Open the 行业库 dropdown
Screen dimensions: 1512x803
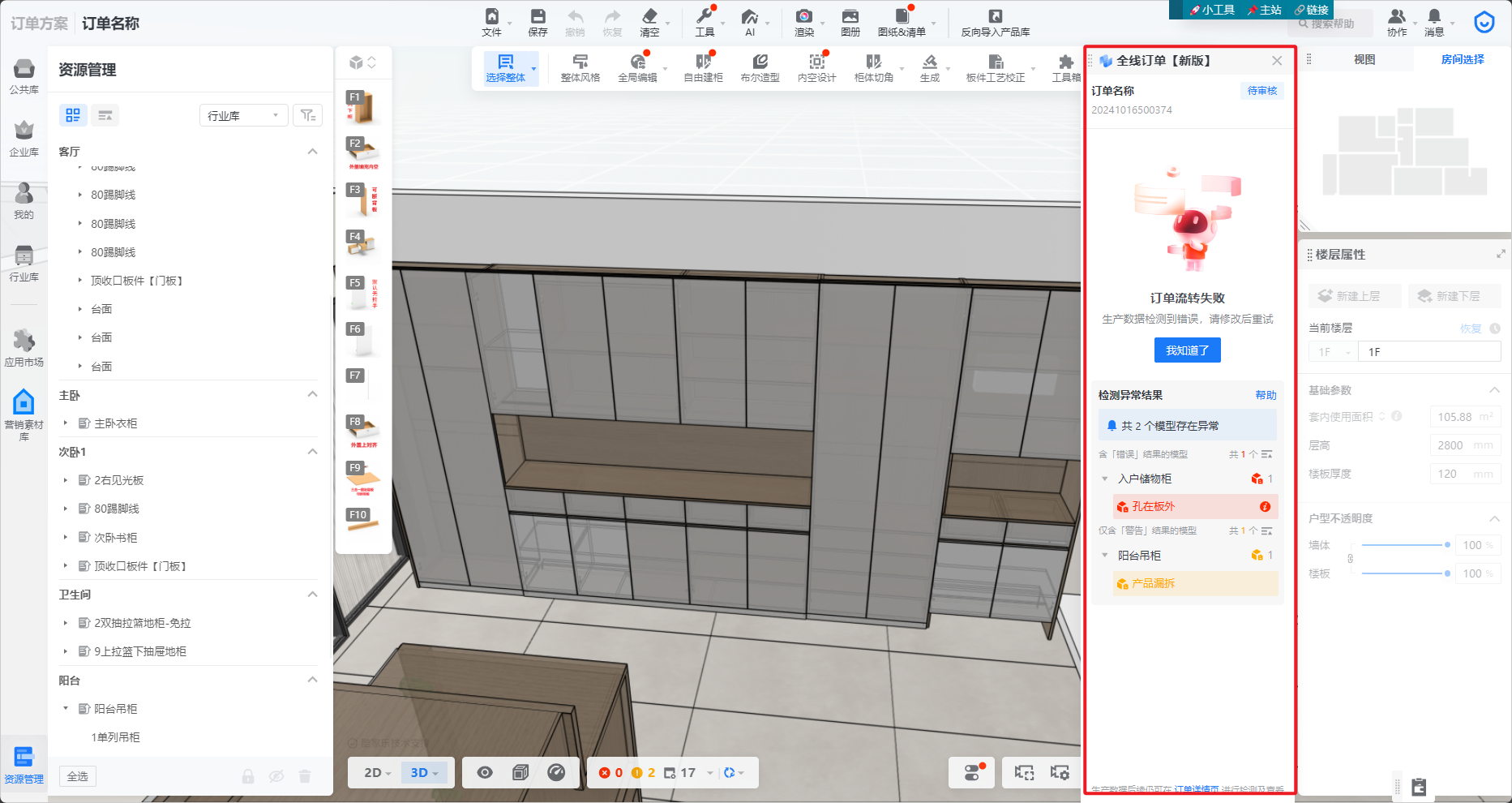(242, 116)
